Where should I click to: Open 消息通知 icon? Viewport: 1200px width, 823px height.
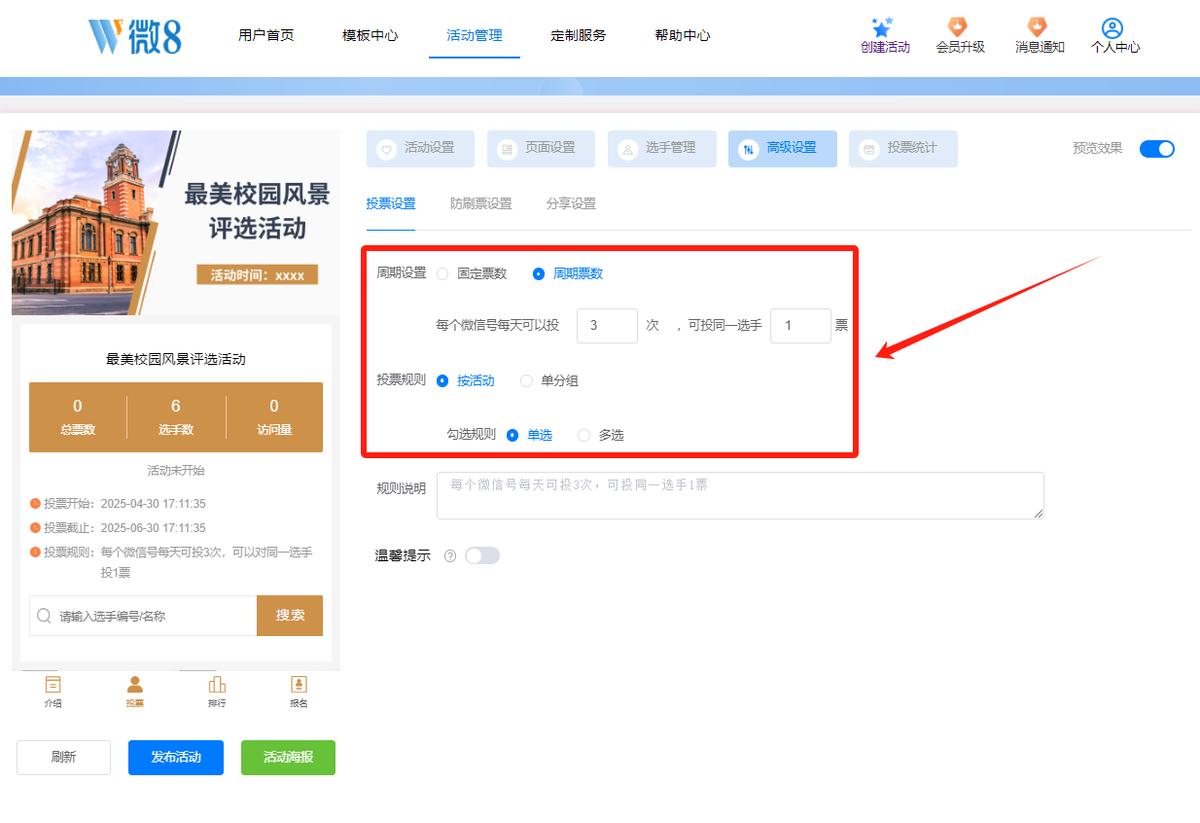pos(1038,27)
